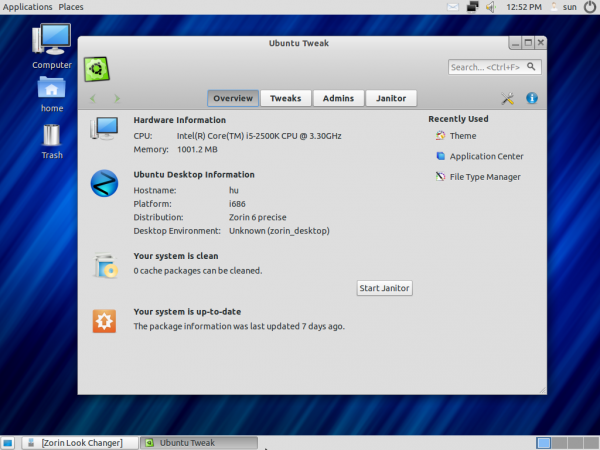The width and height of the screenshot is (600, 450).
Task: Open the Places menu
Action: click(x=71, y=7)
